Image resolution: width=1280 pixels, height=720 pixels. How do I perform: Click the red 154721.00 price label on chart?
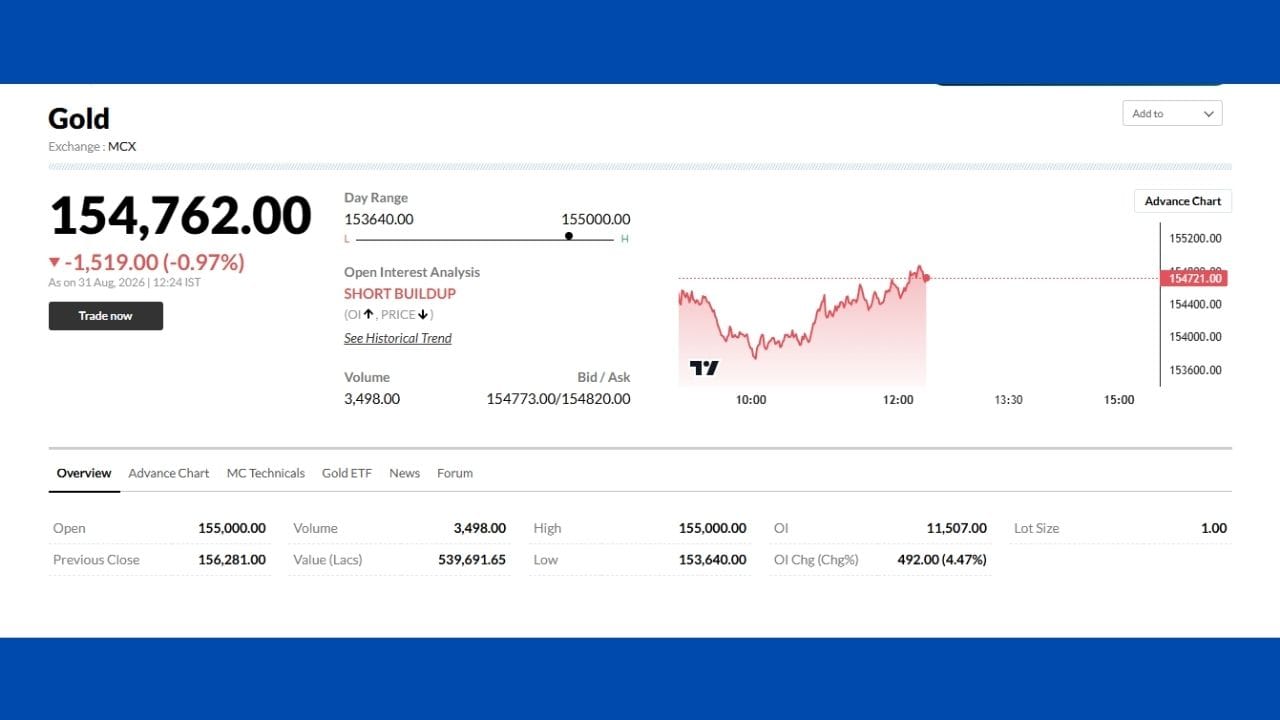pyautogui.click(x=1193, y=278)
